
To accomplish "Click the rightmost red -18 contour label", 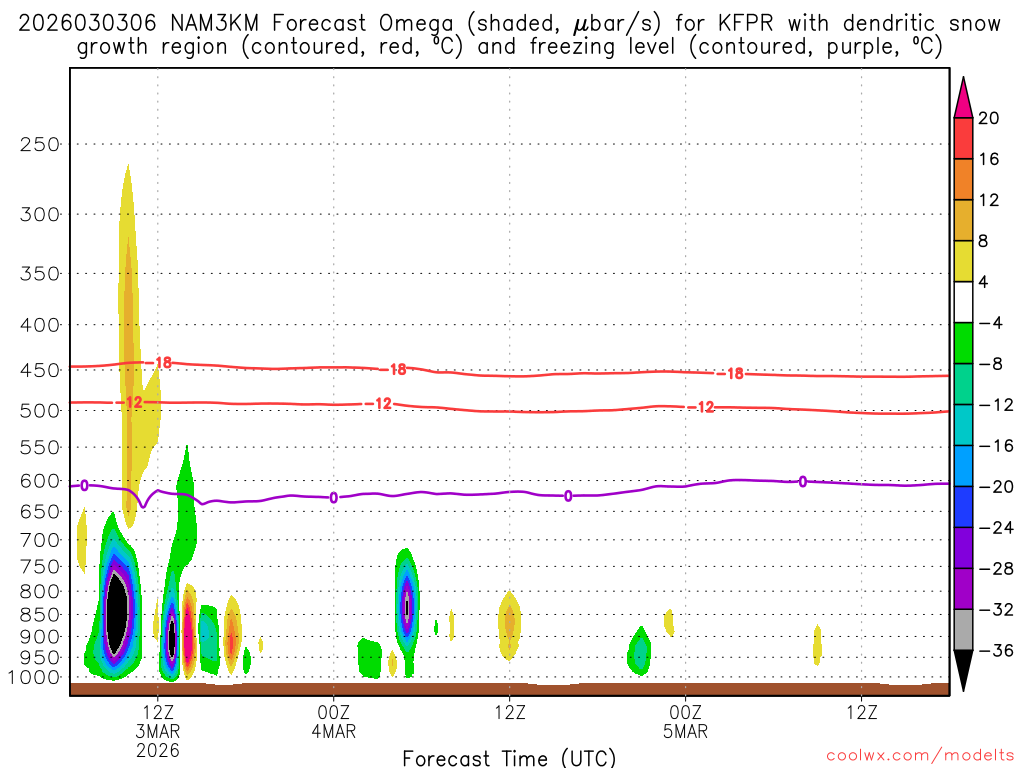I will click(731, 374).
